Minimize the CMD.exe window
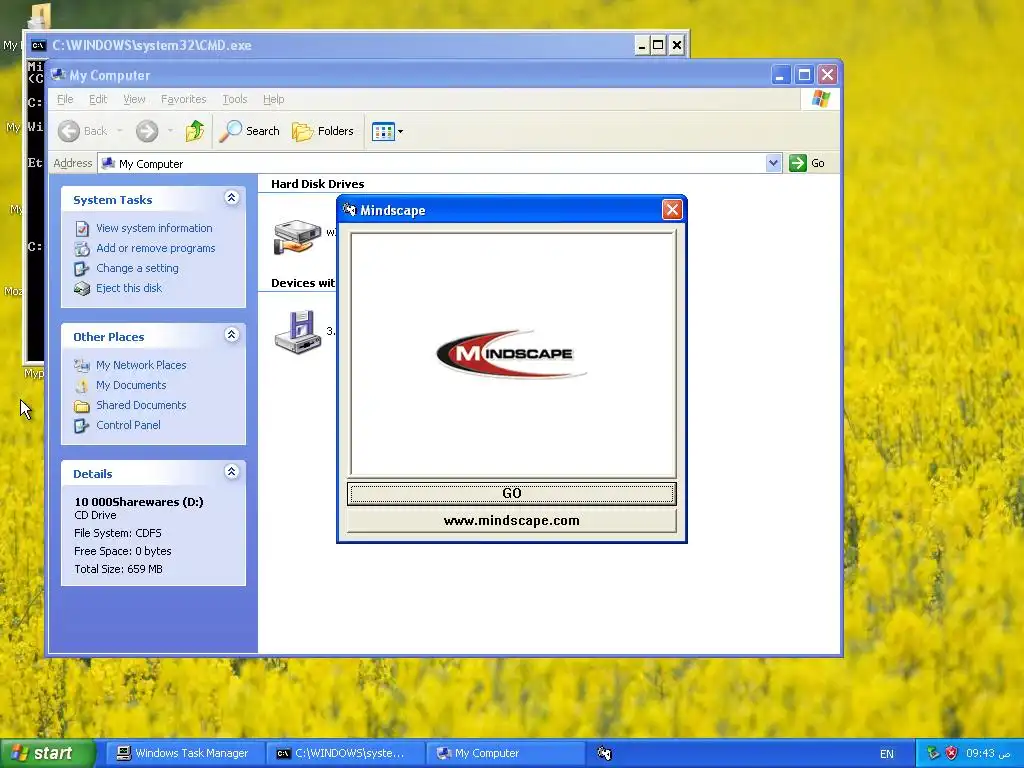 pyautogui.click(x=641, y=45)
